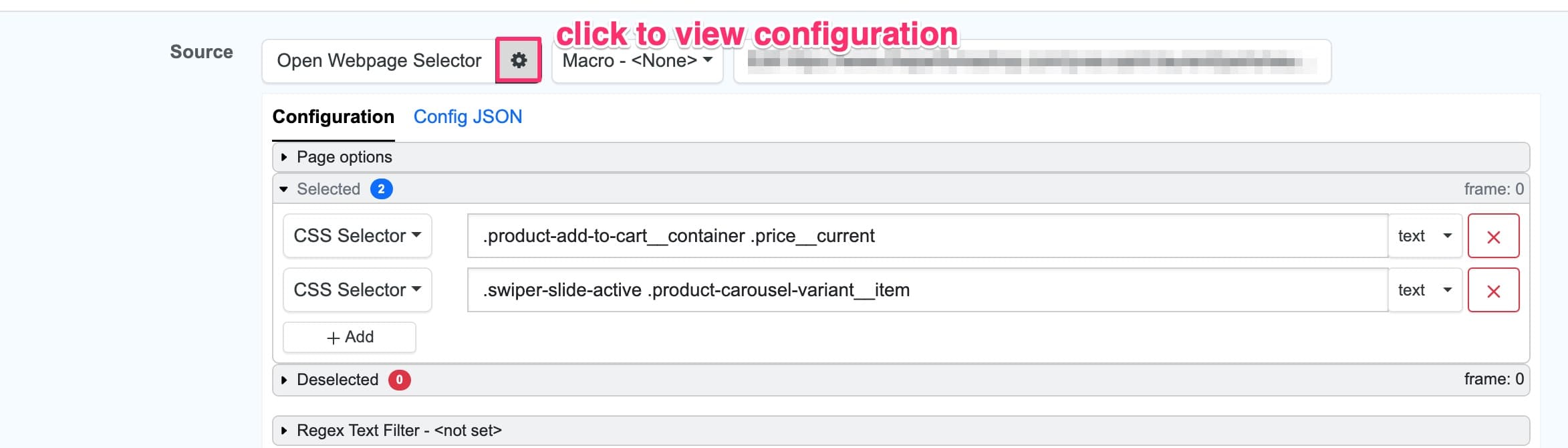
Task: Change the first CSS Selector type dropdown
Action: coord(357,235)
